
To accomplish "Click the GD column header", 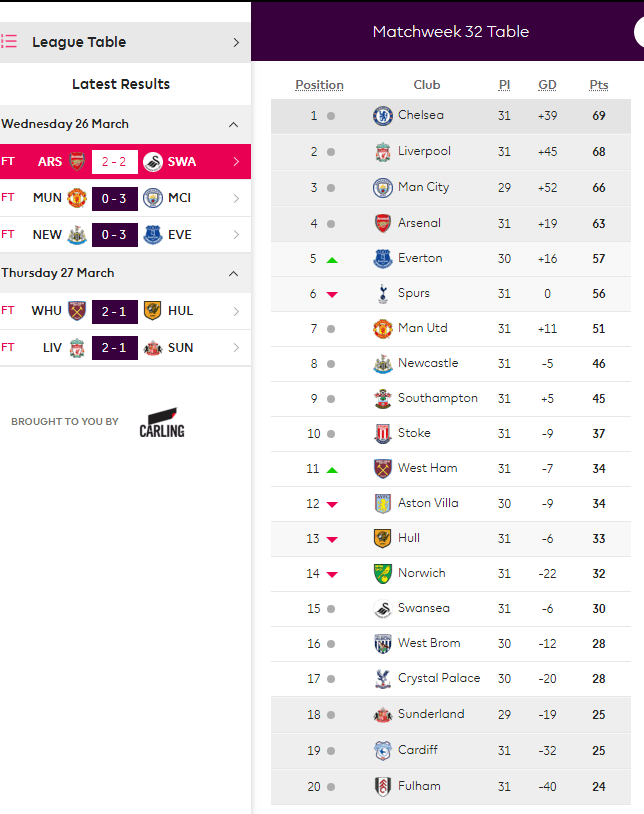I will [x=547, y=85].
